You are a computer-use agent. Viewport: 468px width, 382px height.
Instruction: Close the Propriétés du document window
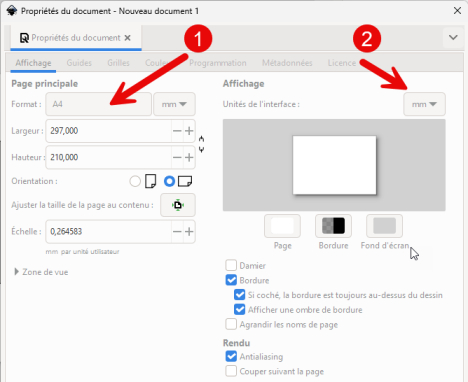[x=457, y=11]
